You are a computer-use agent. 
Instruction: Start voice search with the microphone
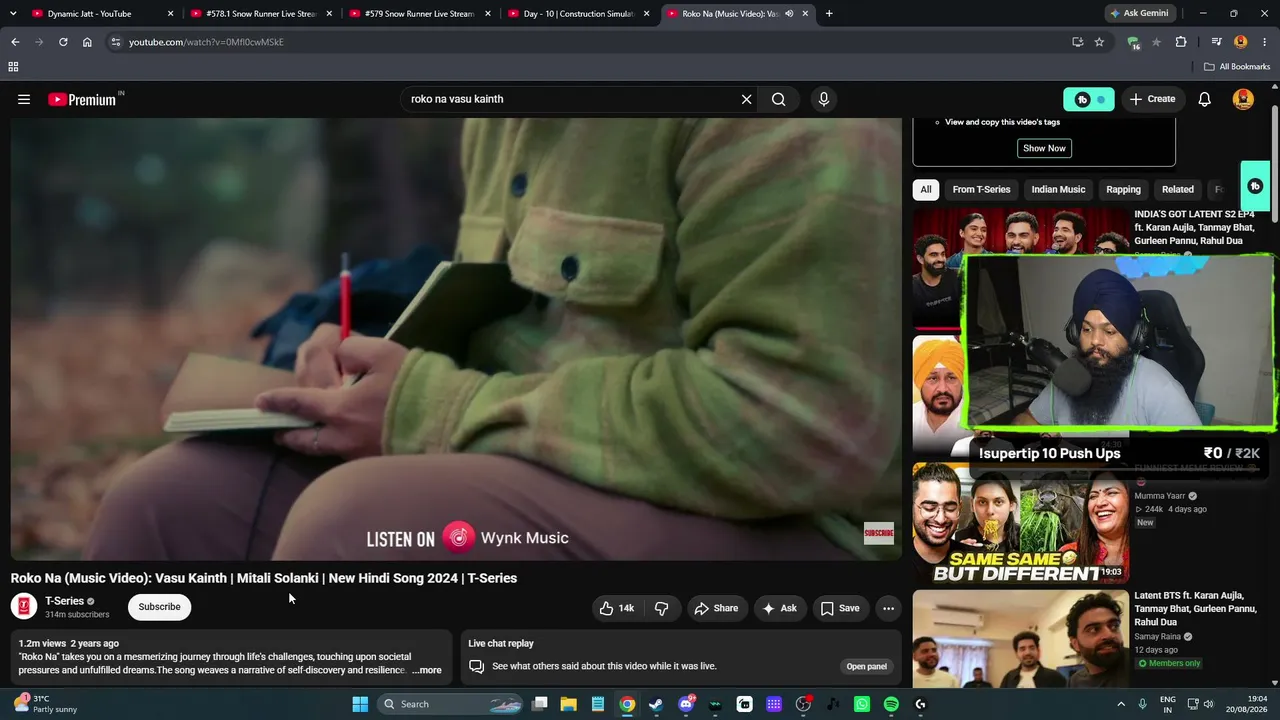click(x=824, y=99)
